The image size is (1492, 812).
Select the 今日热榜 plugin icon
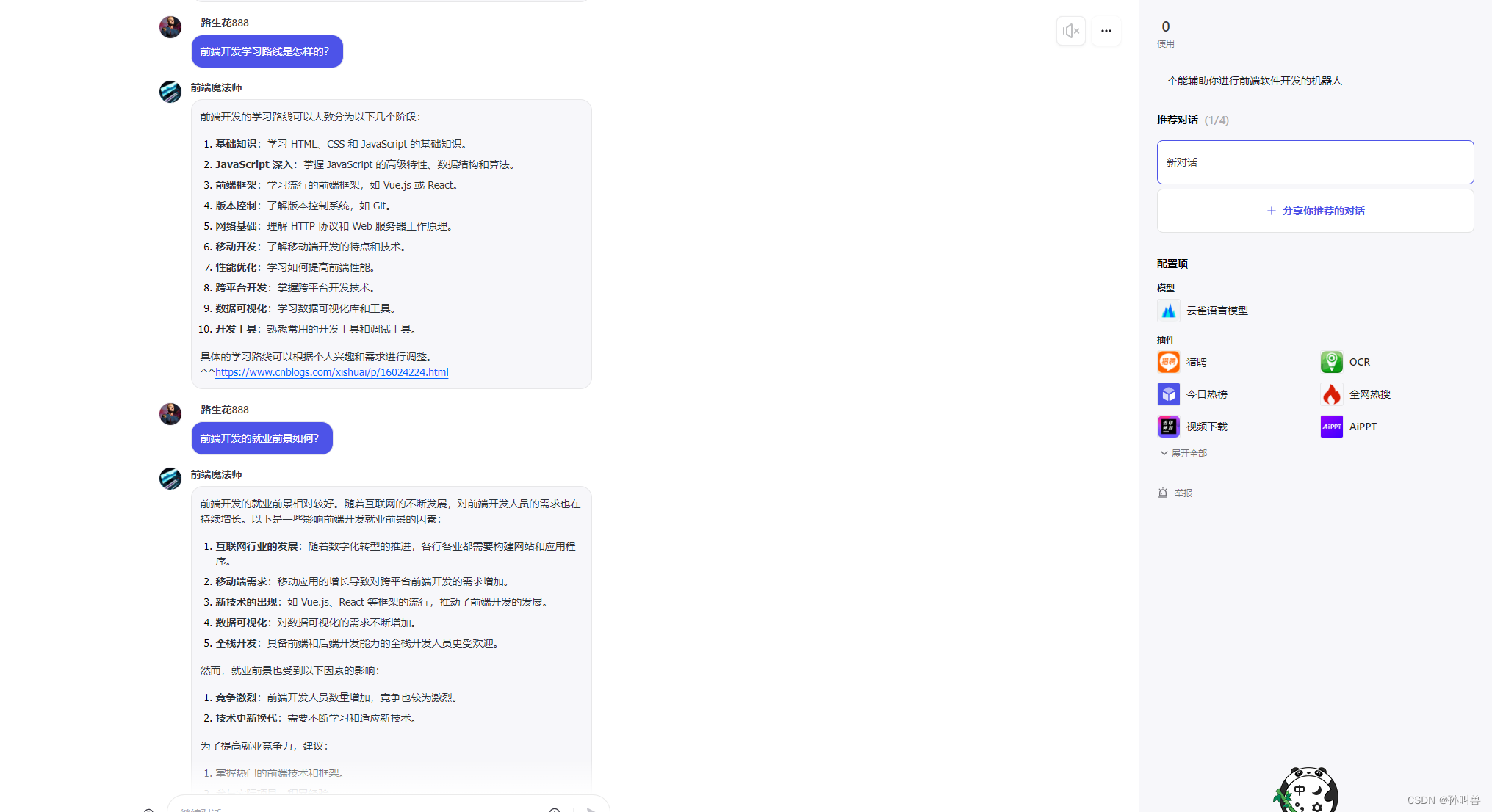[1168, 394]
